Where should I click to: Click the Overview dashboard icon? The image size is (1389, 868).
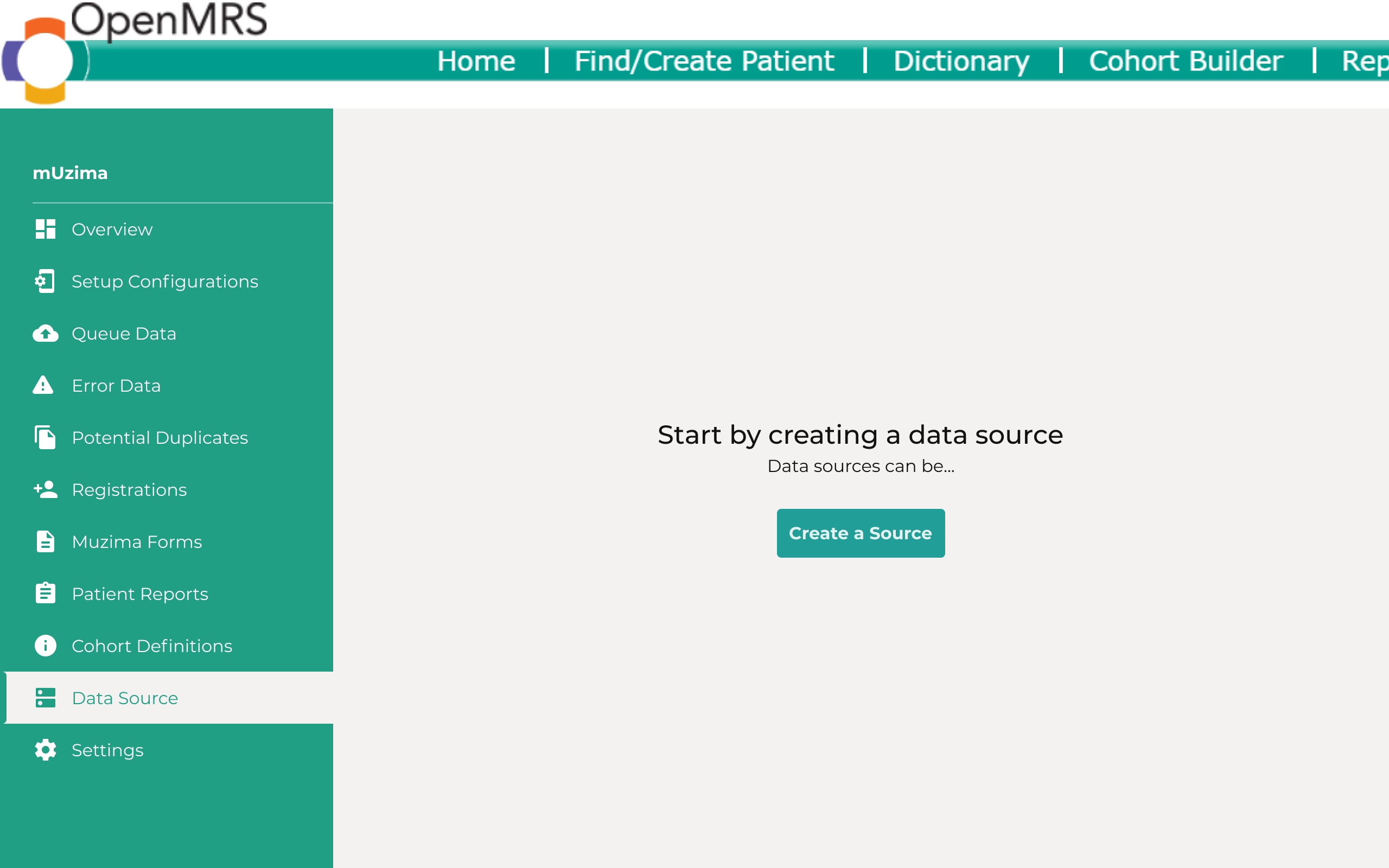46,229
